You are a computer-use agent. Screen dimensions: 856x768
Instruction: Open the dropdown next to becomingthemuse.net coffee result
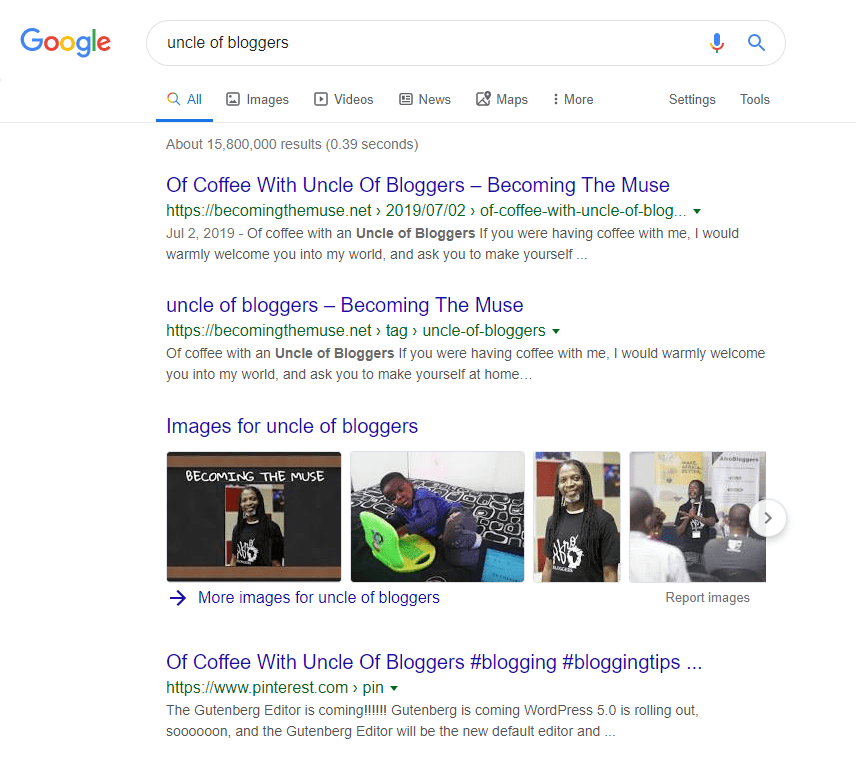click(697, 211)
